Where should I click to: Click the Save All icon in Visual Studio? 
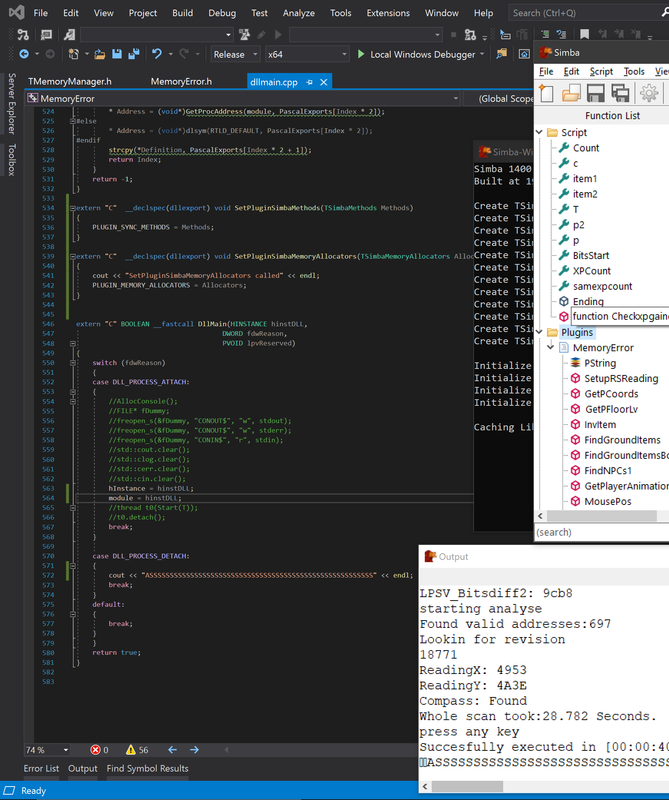[x=134, y=54]
